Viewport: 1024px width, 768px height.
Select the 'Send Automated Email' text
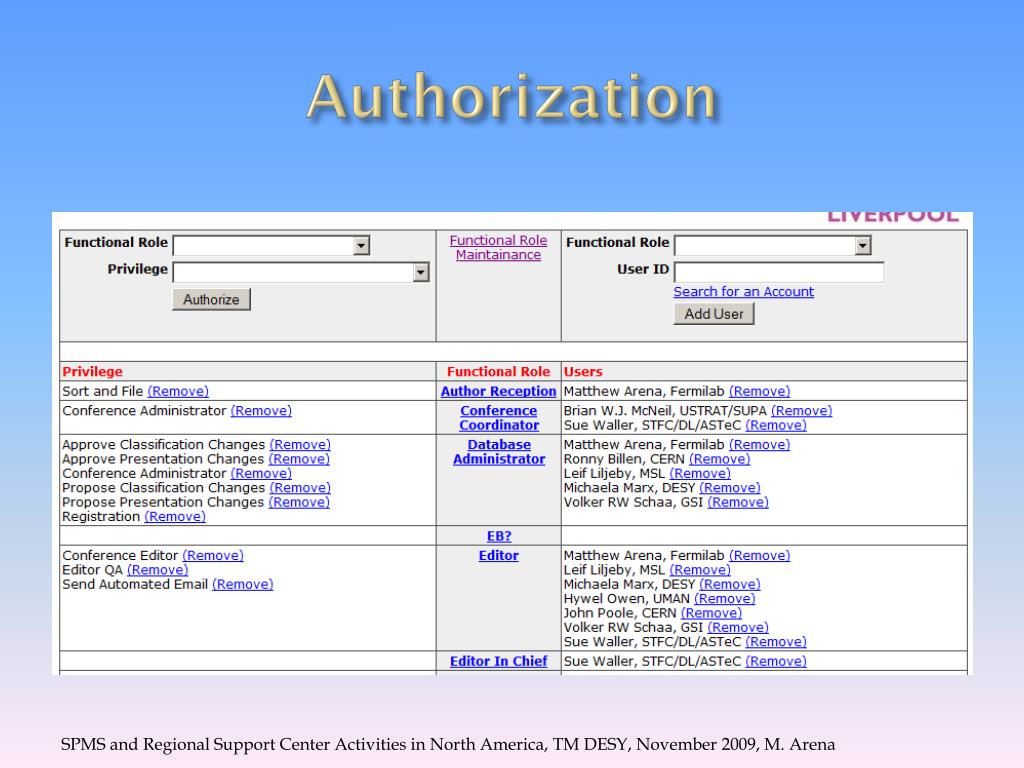(x=135, y=584)
